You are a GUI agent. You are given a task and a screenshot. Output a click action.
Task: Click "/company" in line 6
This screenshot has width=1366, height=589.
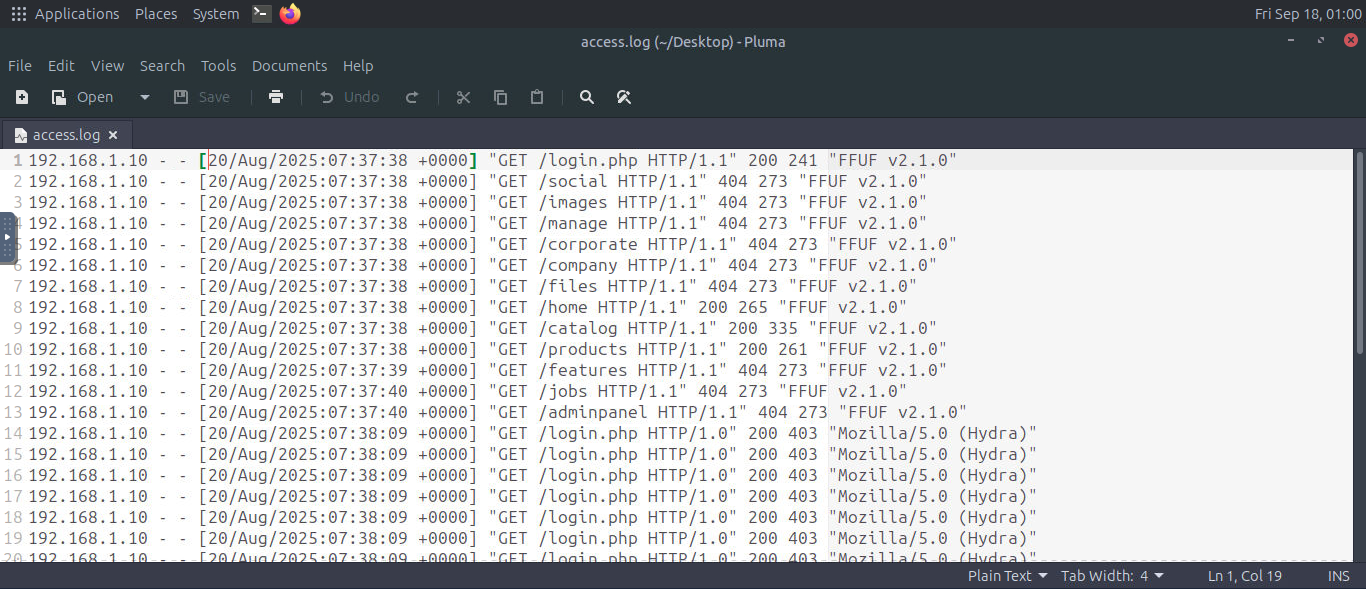578,265
